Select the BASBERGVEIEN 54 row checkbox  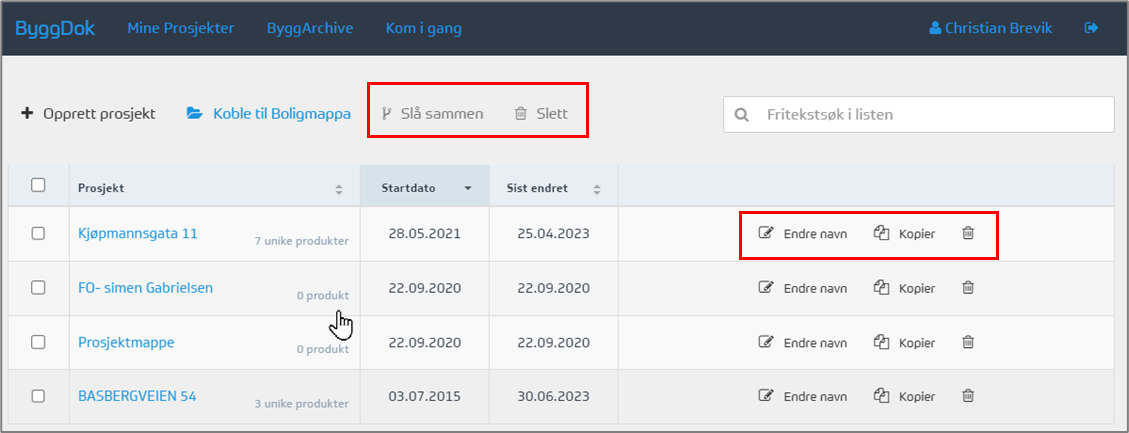pyautogui.click(x=38, y=396)
